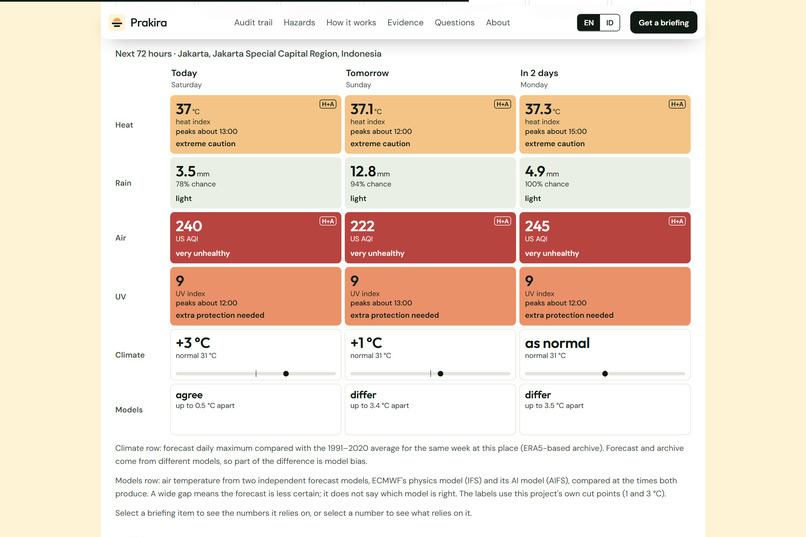Select the 'differ up to 3.4 °C' card

coord(430,409)
